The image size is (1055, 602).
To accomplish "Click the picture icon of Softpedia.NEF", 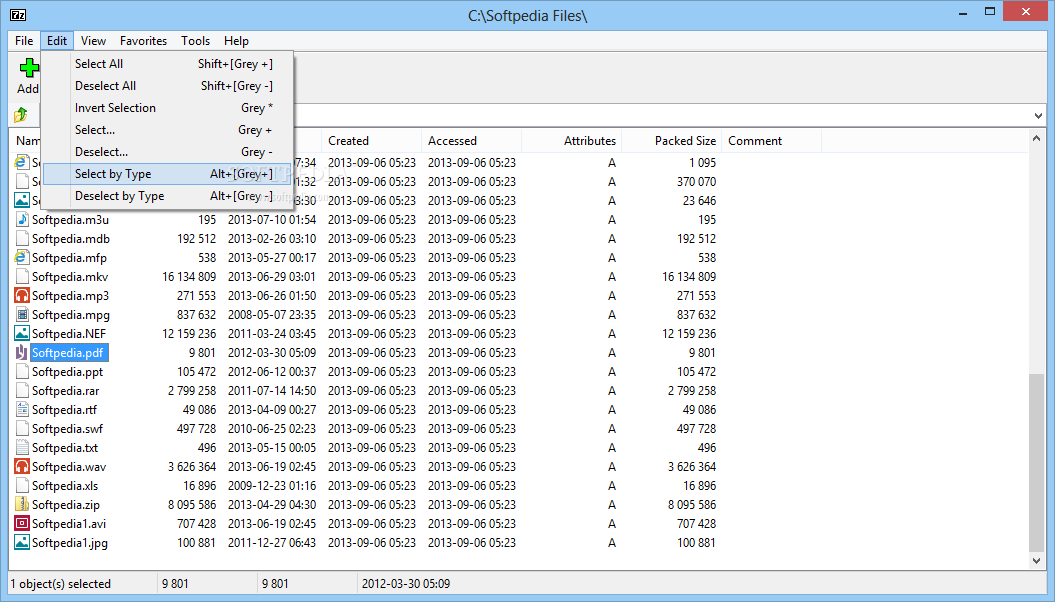I will [22, 333].
